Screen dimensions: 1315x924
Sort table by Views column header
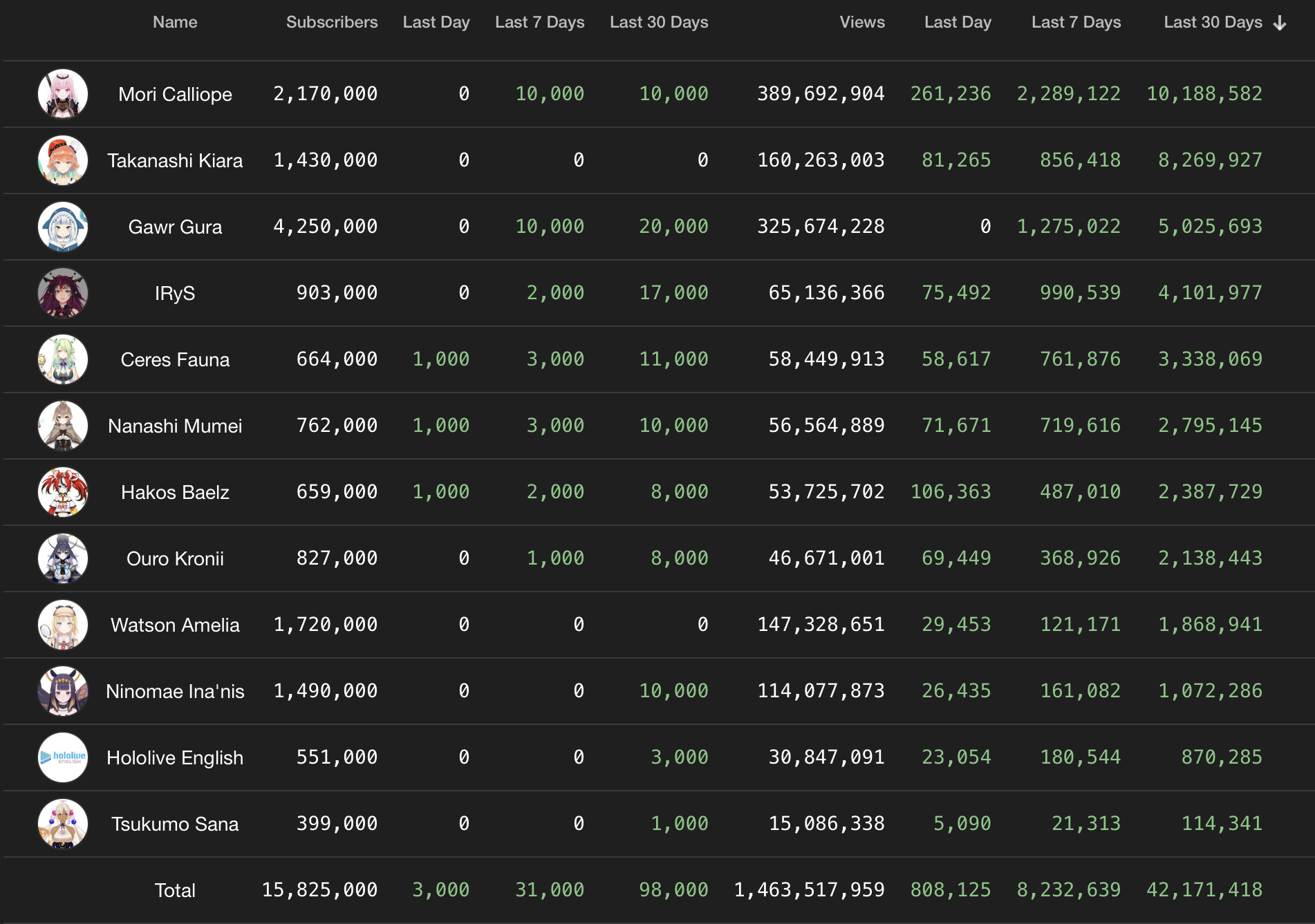pos(861,22)
